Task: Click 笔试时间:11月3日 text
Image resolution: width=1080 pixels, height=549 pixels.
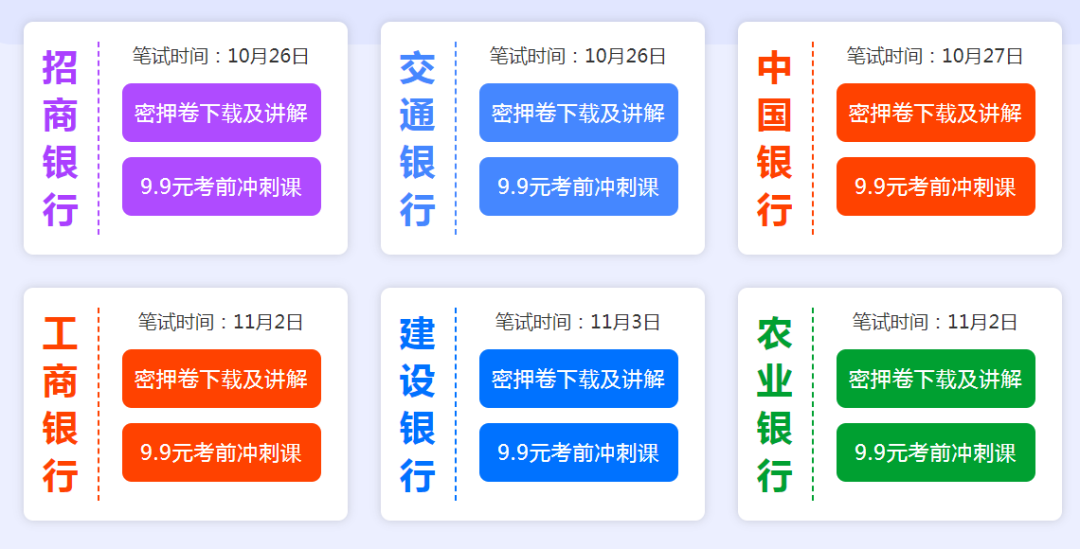Action: click(578, 322)
